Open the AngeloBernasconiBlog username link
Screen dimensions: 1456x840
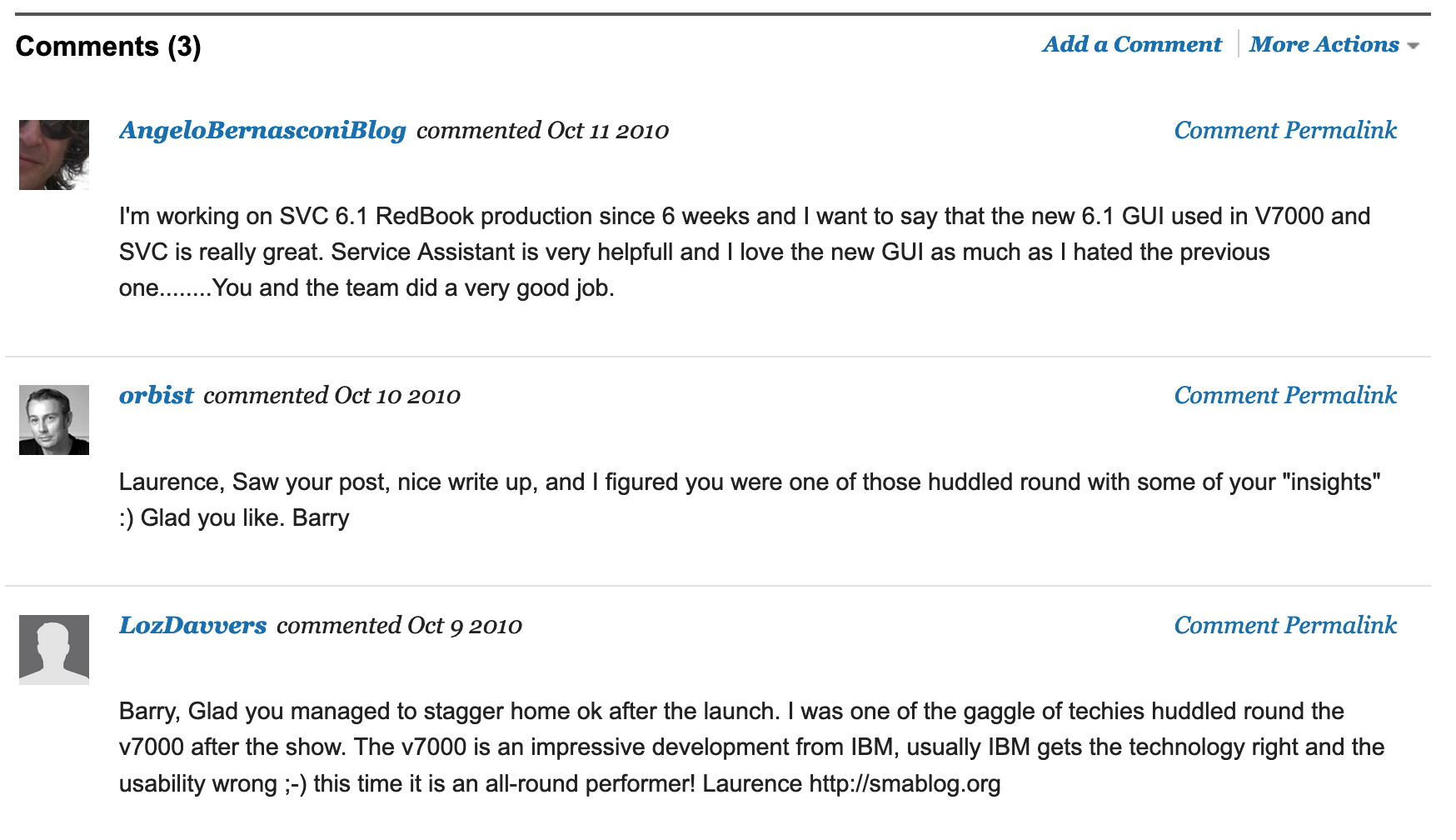point(262,131)
